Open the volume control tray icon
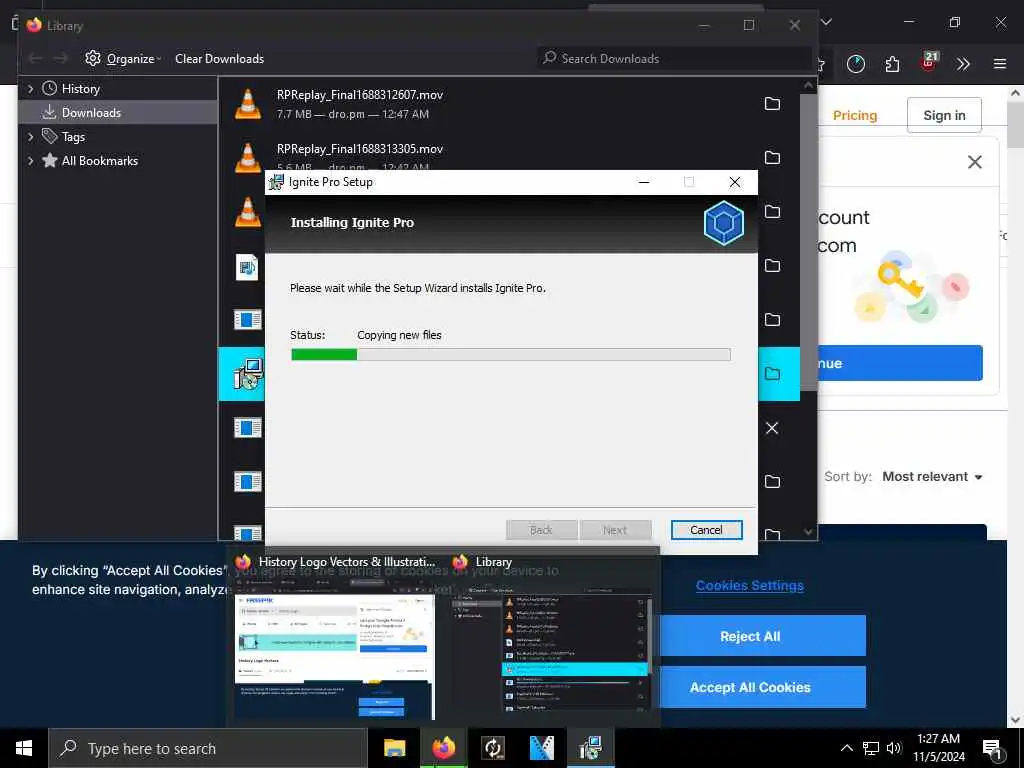Image resolution: width=1024 pixels, height=768 pixels. pos(894,748)
